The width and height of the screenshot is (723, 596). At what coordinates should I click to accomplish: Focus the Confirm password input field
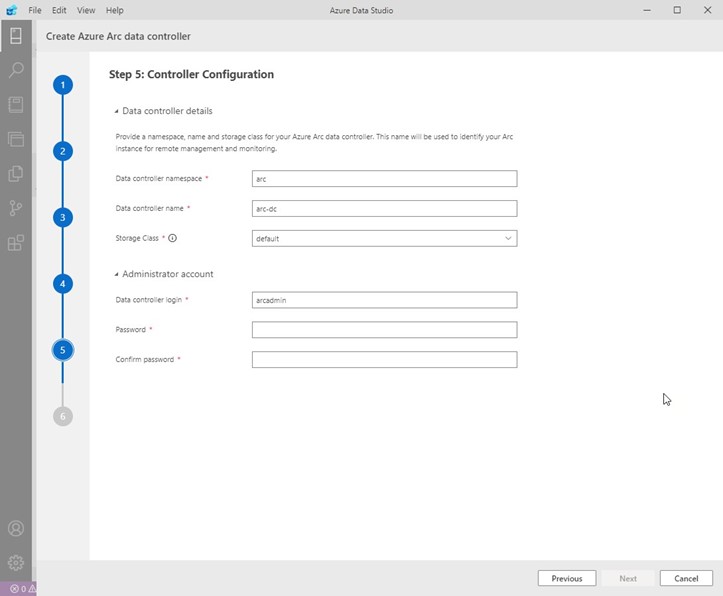tap(385, 360)
